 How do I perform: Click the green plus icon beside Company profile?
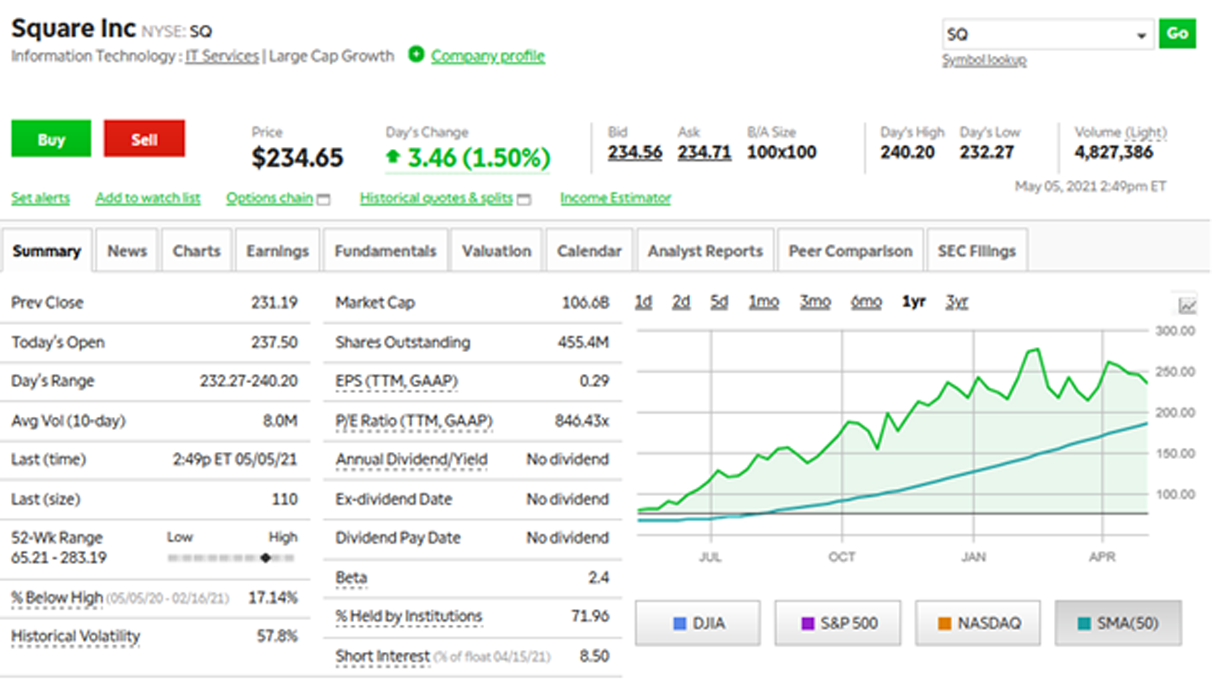[416, 55]
